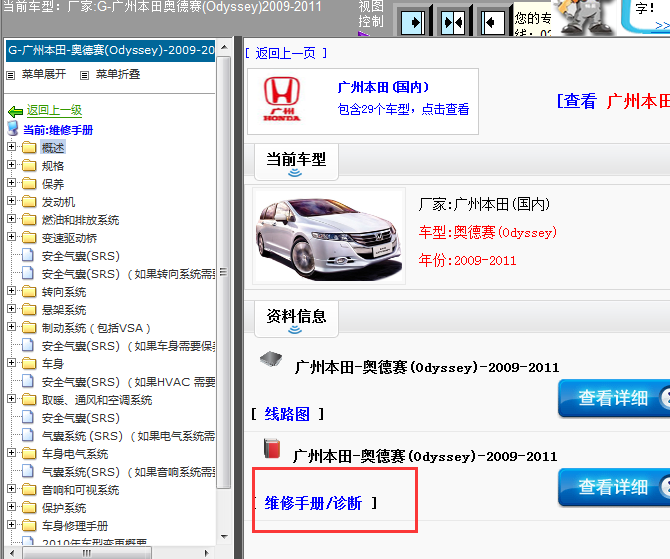670x559 pixels.
Task: Click tree panel vertical scrollbar down arrow
Action: (224, 536)
